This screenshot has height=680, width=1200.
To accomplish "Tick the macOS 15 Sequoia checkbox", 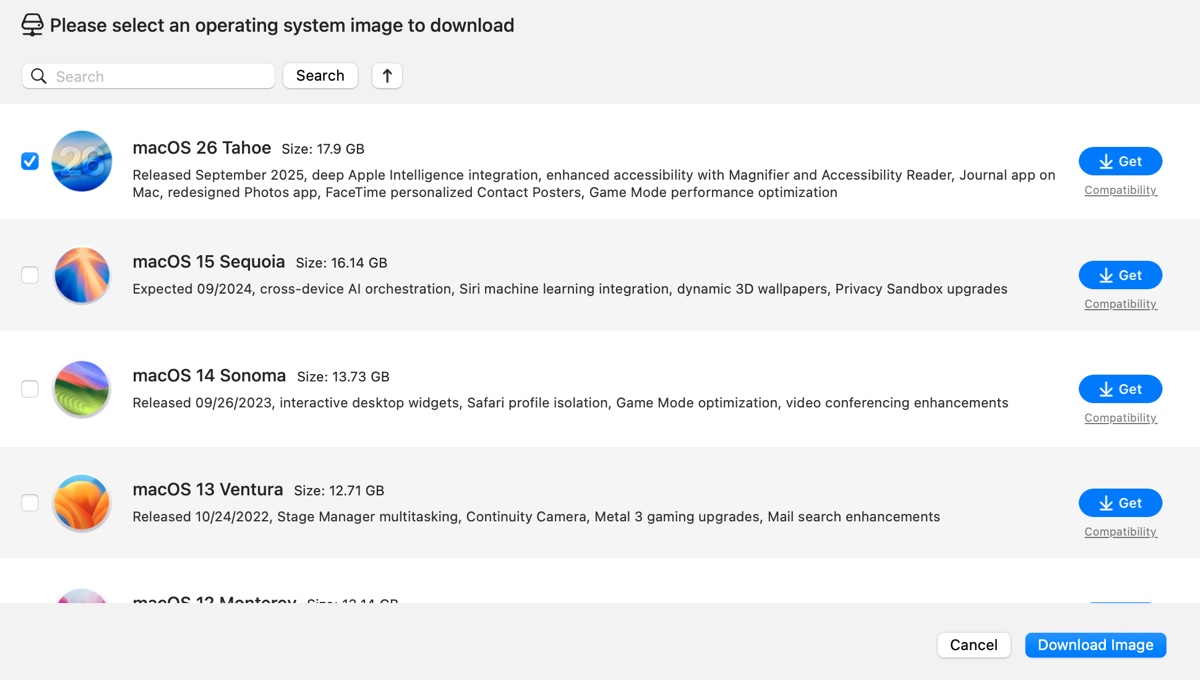I will pos(30,275).
